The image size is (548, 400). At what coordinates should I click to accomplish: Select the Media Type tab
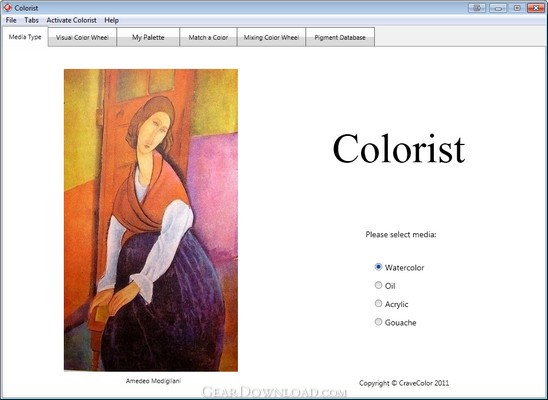pos(25,37)
